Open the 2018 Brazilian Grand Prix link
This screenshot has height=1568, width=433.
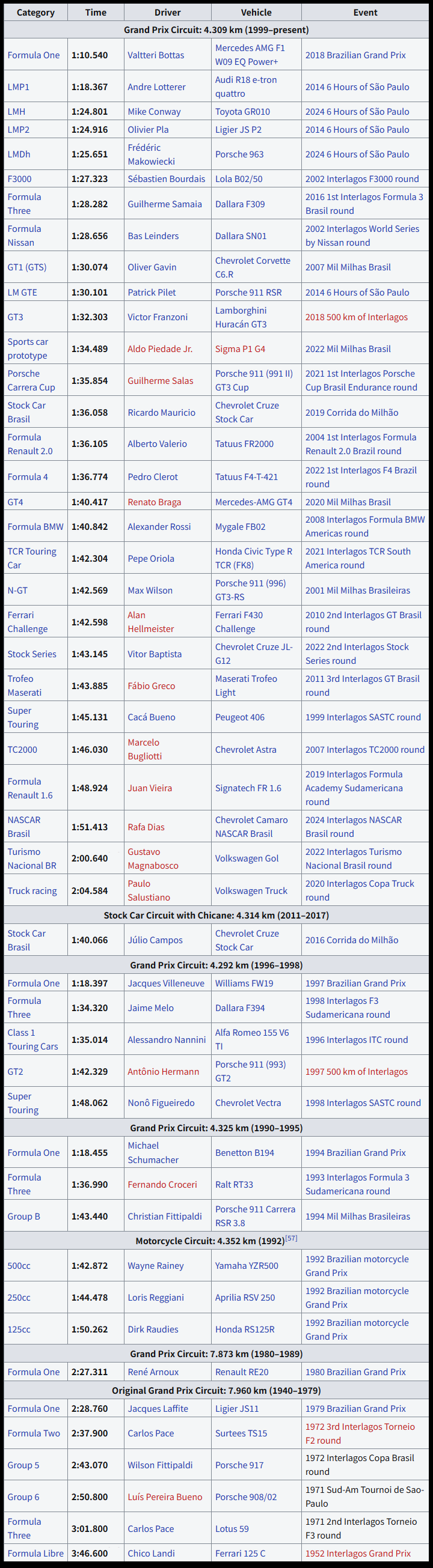(x=355, y=55)
